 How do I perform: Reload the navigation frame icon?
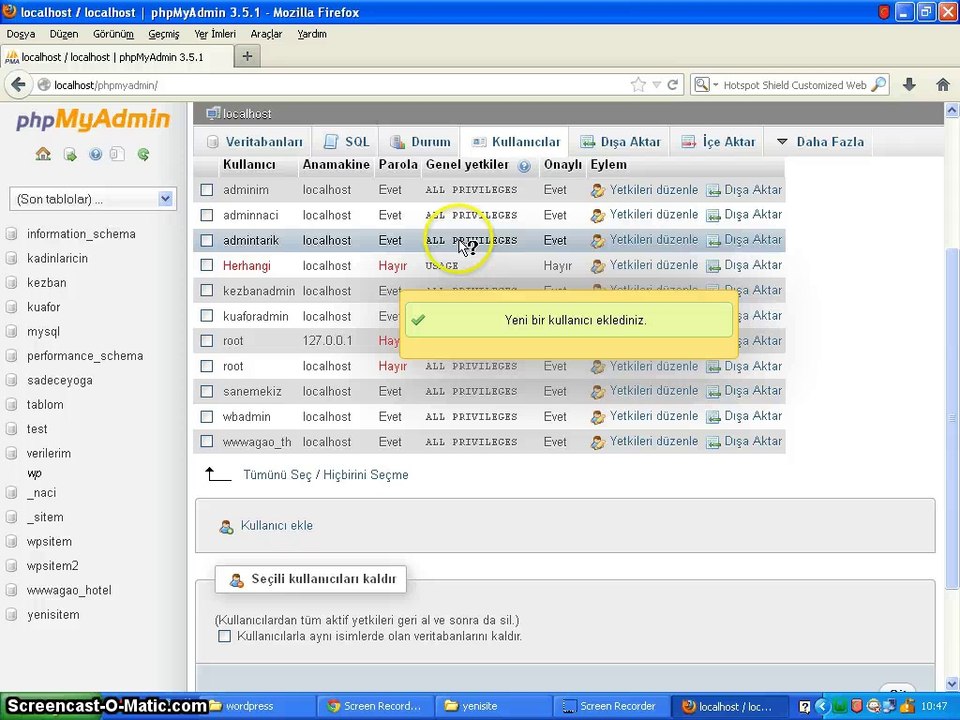pyautogui.click(x=143, y=154)
